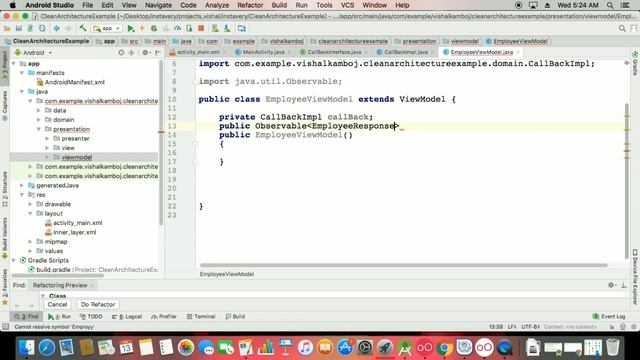Click the Do Refactor button
The image size is (640, 360).
tap(98, 304)
